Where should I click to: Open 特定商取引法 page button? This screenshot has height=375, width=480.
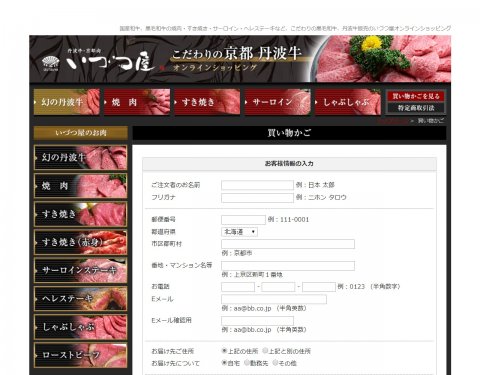[416, 108]
